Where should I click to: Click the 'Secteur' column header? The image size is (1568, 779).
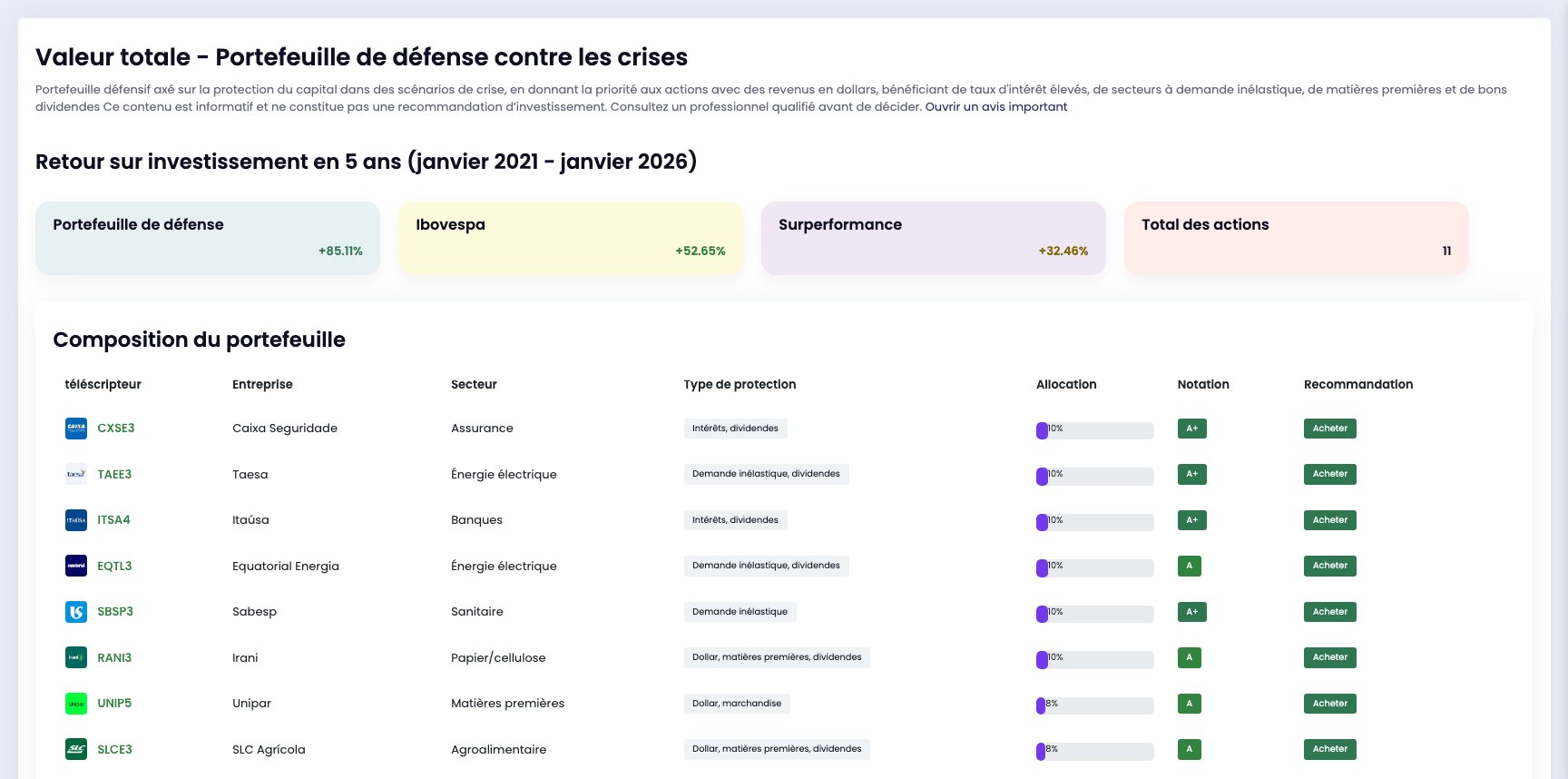click(x=474, y=384)
